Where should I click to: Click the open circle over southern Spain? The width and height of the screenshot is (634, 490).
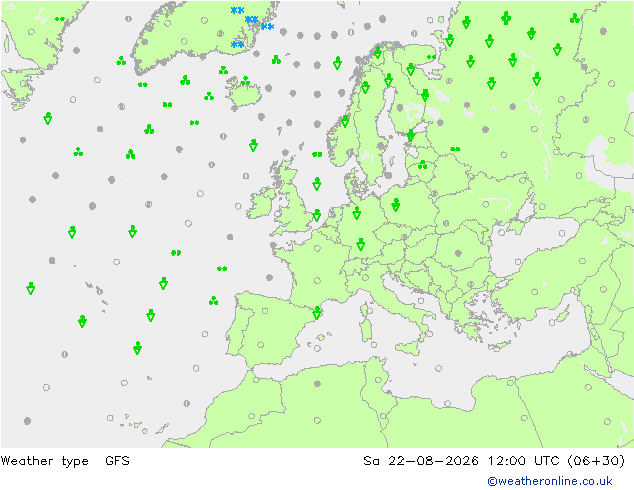pyautogui.click(x=261, y=345)
